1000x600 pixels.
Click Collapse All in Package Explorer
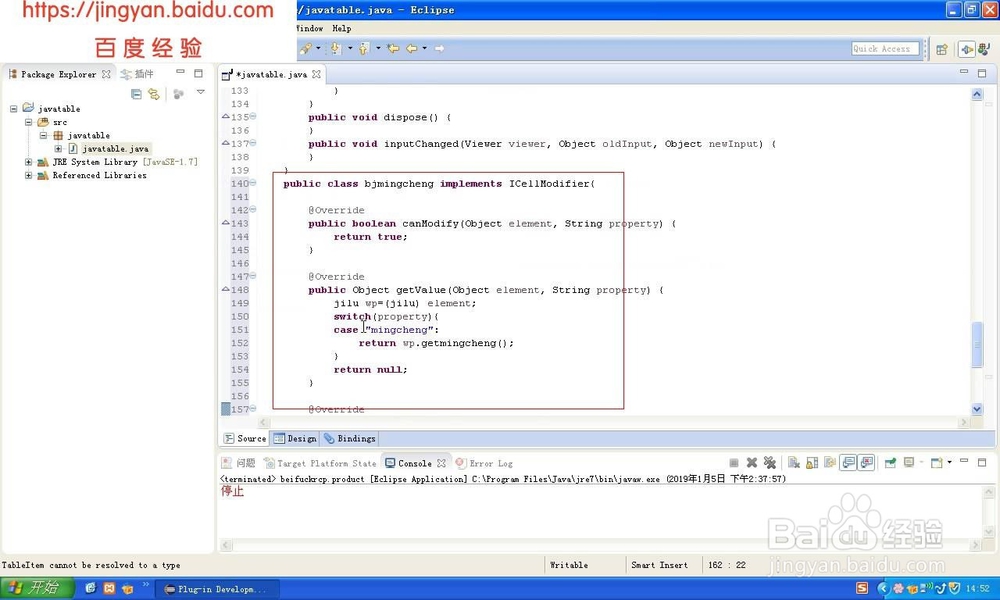[136, 94]
